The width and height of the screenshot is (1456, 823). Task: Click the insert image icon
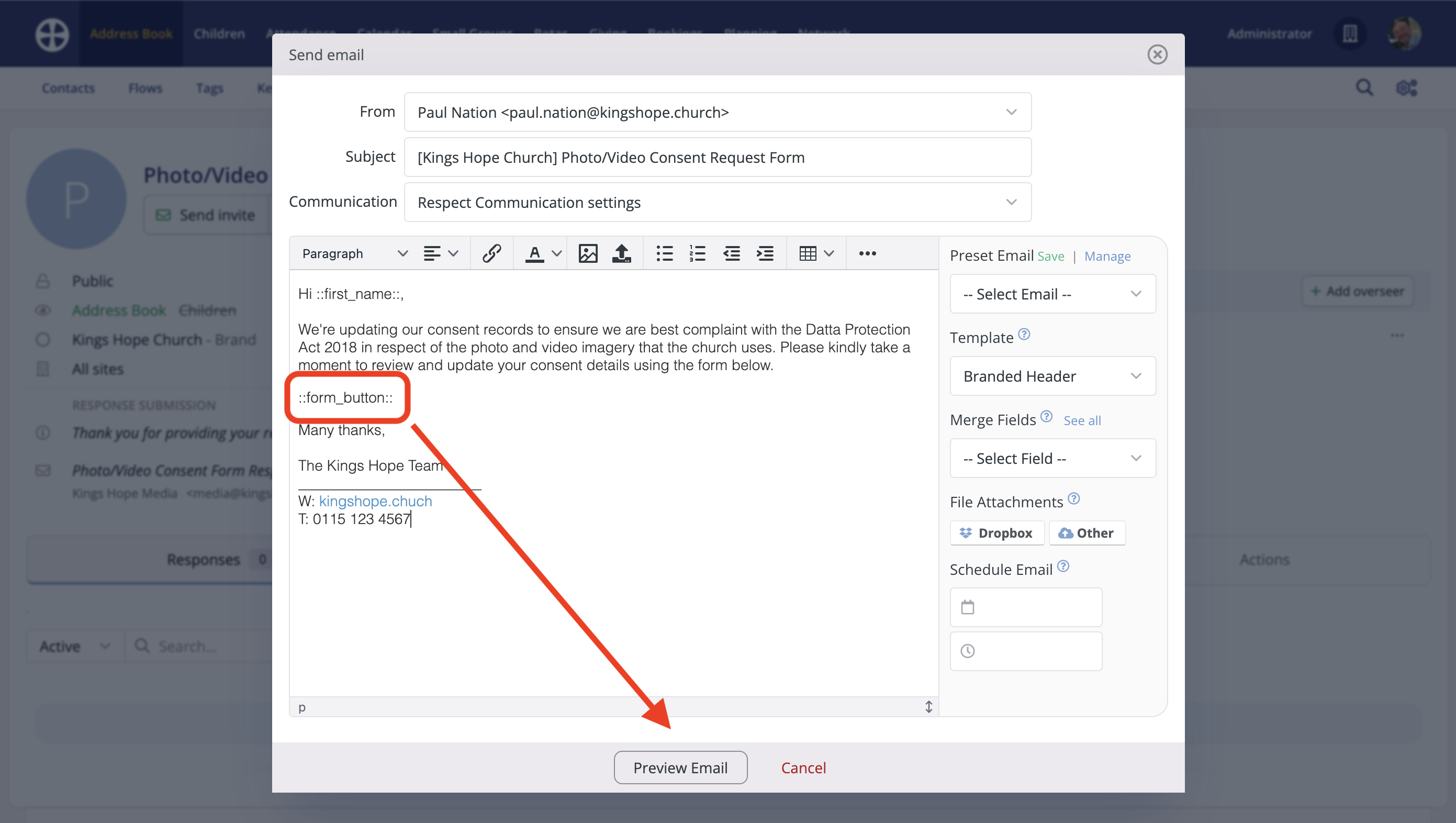588,253
